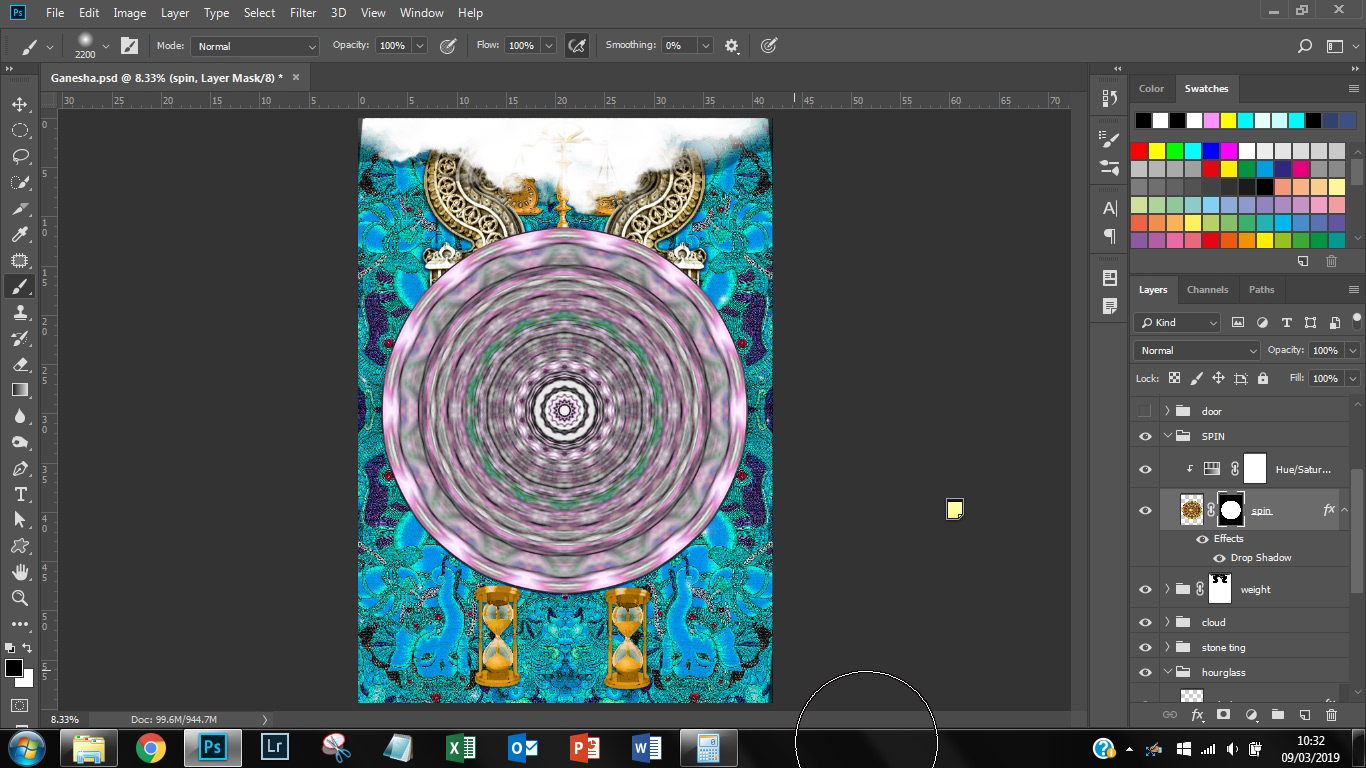
Task: Toggle airbrush-style build-up effects
Action: click(x=577, y=46)
